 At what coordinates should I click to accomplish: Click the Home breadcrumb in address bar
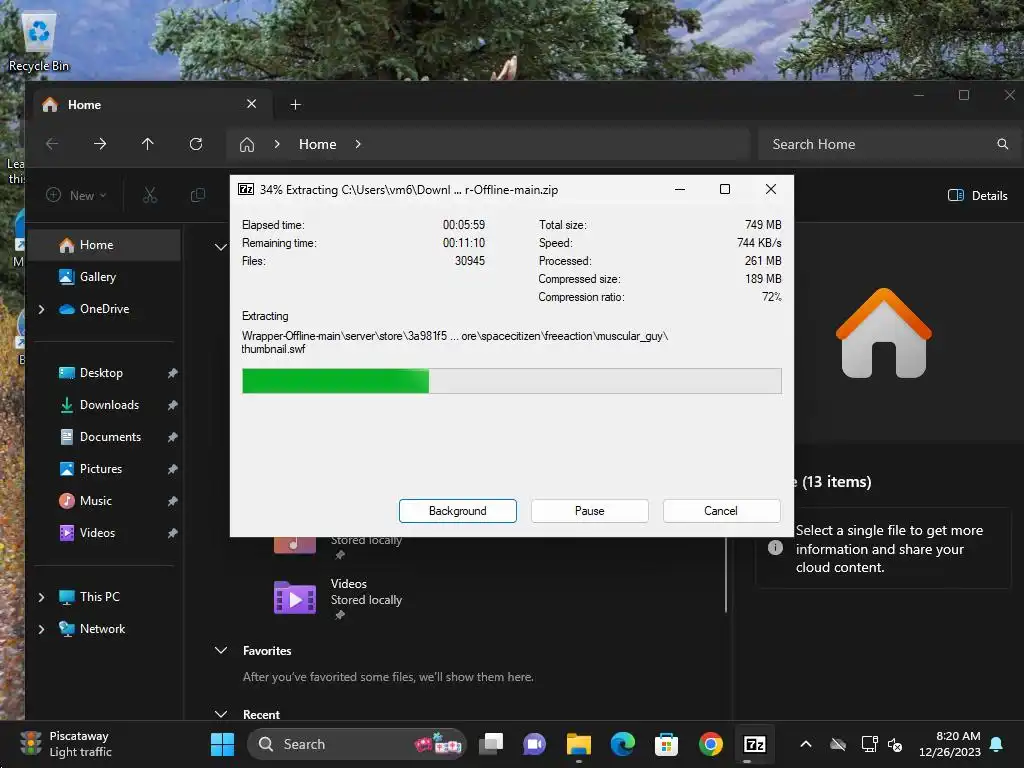pyautogui.click(x=317, y=144)
